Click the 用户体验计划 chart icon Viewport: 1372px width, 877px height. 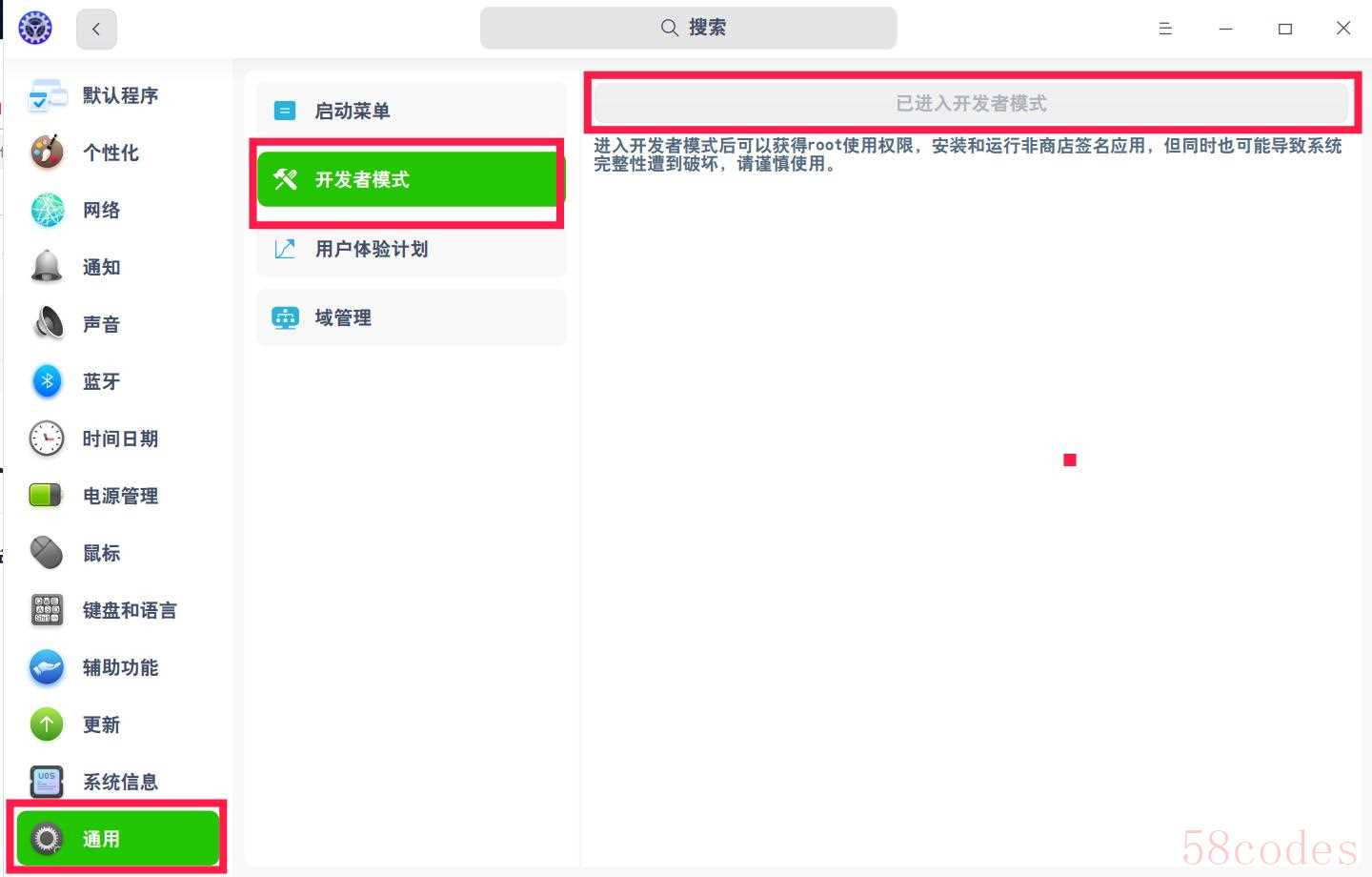(x=285, y=249)
